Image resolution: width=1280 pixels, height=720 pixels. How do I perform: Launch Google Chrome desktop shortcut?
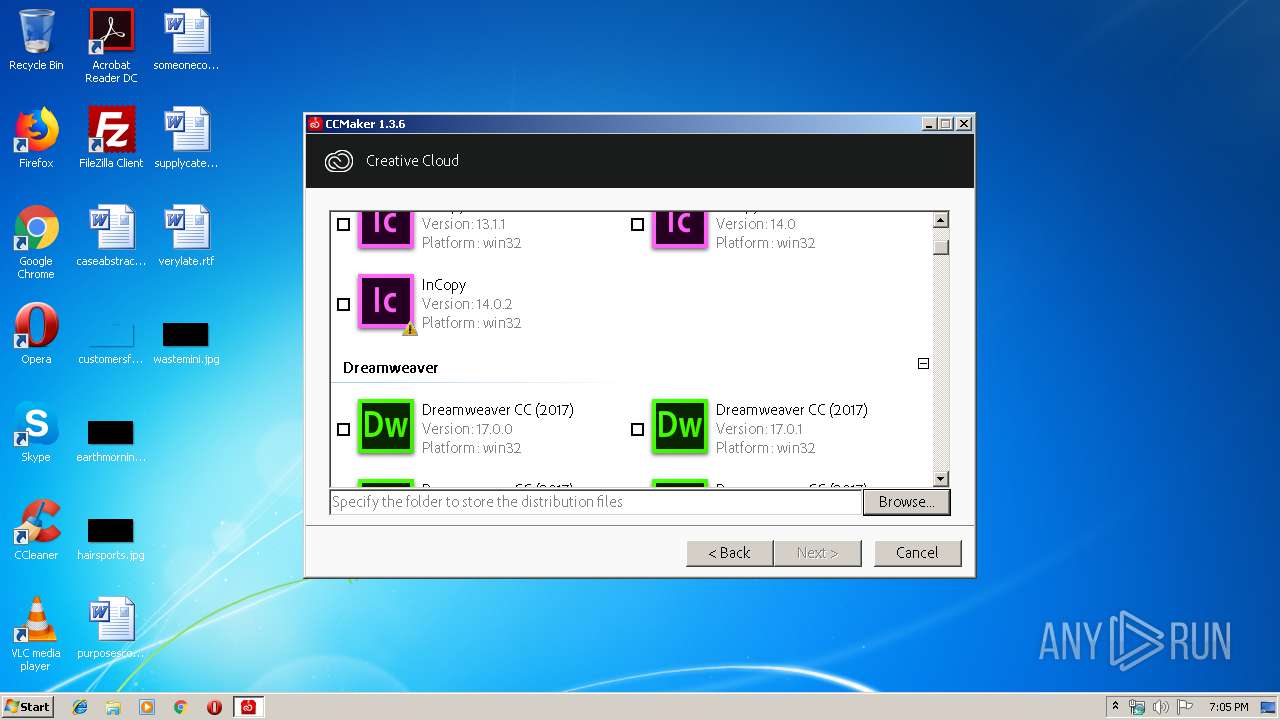pos(36,242)
